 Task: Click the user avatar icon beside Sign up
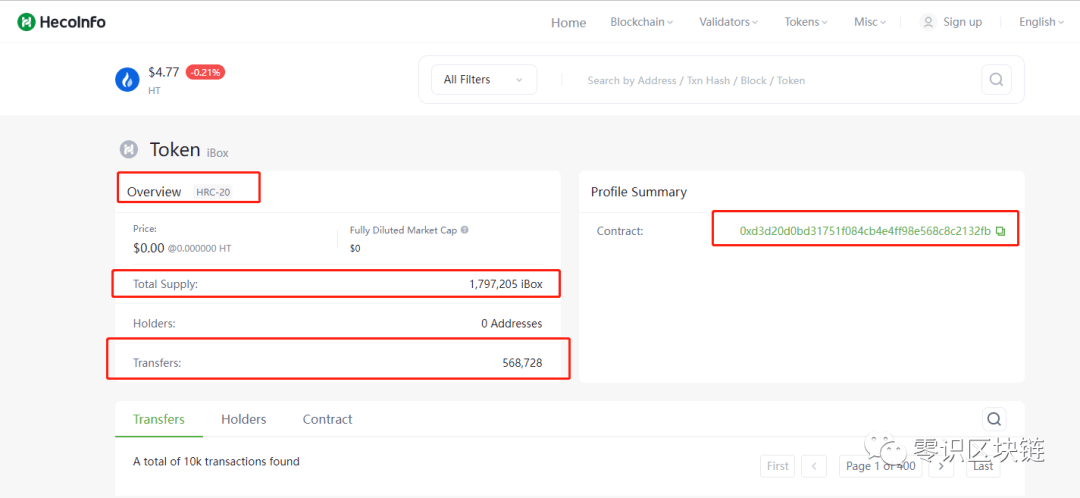(928, 22)
